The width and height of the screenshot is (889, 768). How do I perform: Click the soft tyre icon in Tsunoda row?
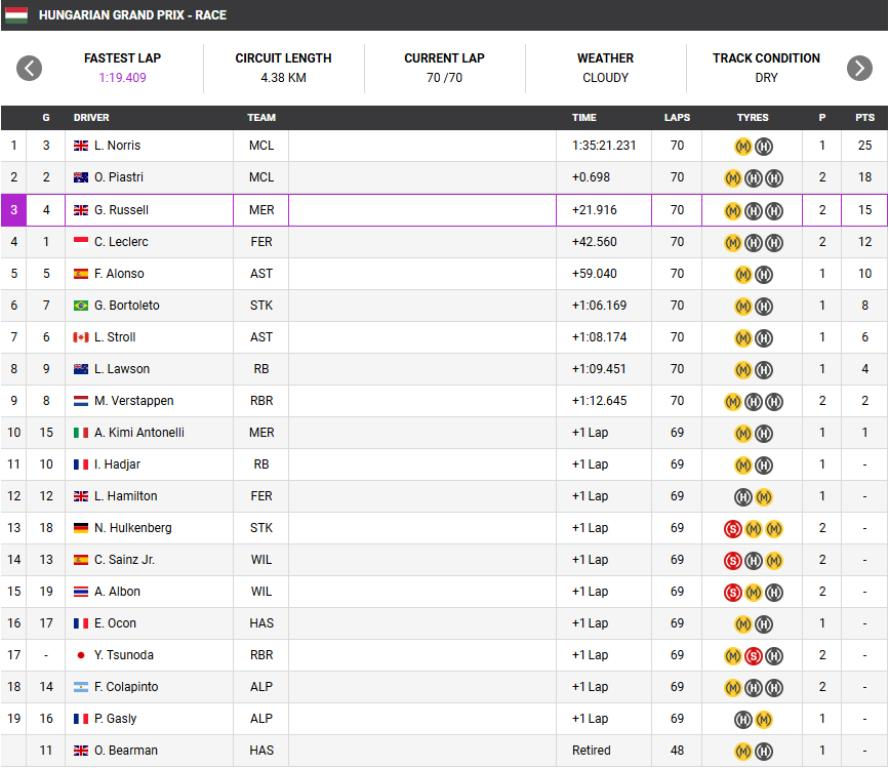pyautogui.click(x=753, y=656)
